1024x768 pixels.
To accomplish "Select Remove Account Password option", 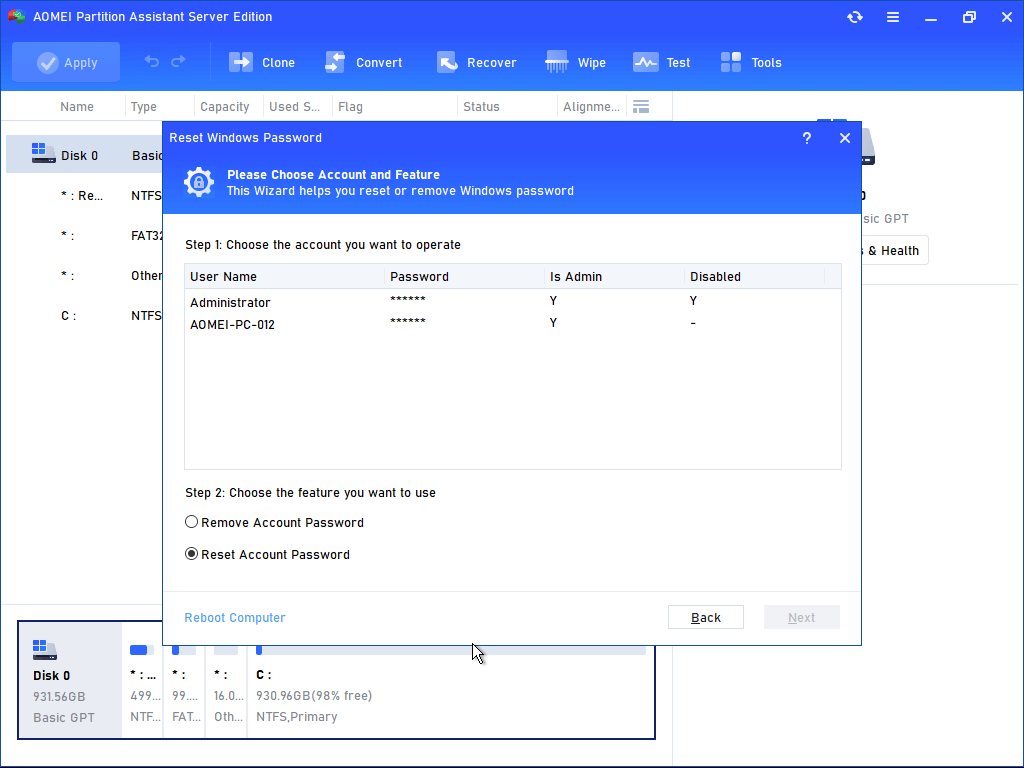I will 274,522.
